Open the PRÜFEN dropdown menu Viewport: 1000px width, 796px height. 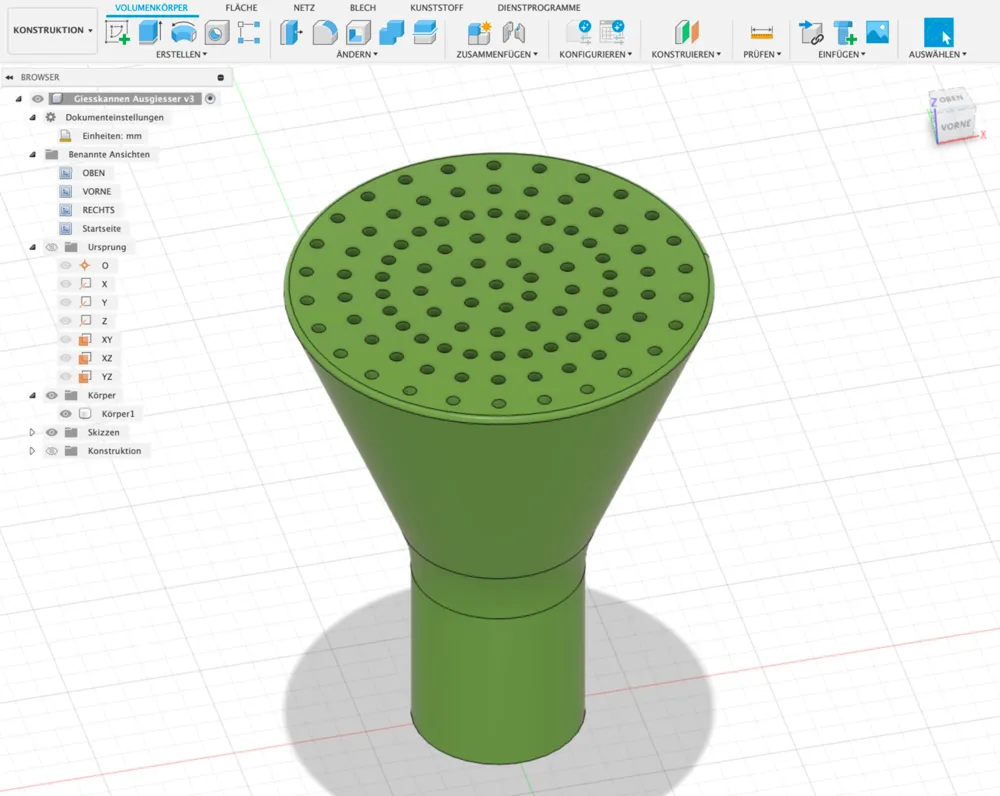762,54
